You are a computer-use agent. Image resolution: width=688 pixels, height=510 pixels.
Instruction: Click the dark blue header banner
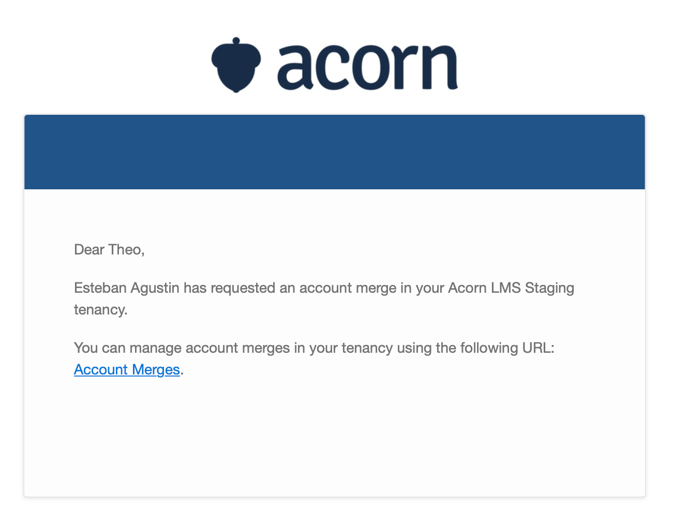(334, 152)
